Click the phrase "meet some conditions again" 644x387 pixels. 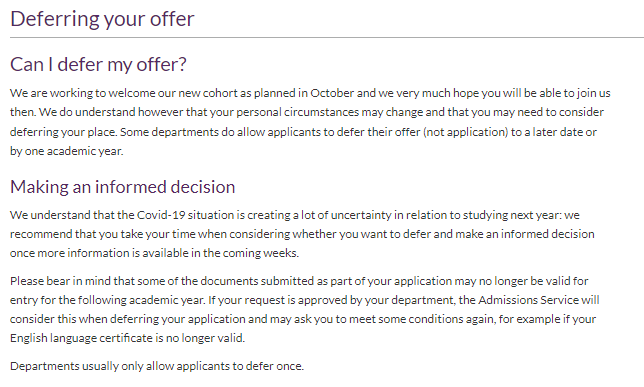pos(421,319)
